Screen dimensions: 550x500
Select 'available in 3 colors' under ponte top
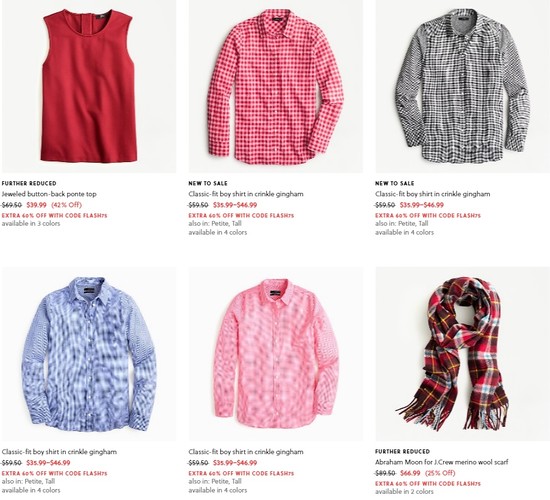click(31, 224)
